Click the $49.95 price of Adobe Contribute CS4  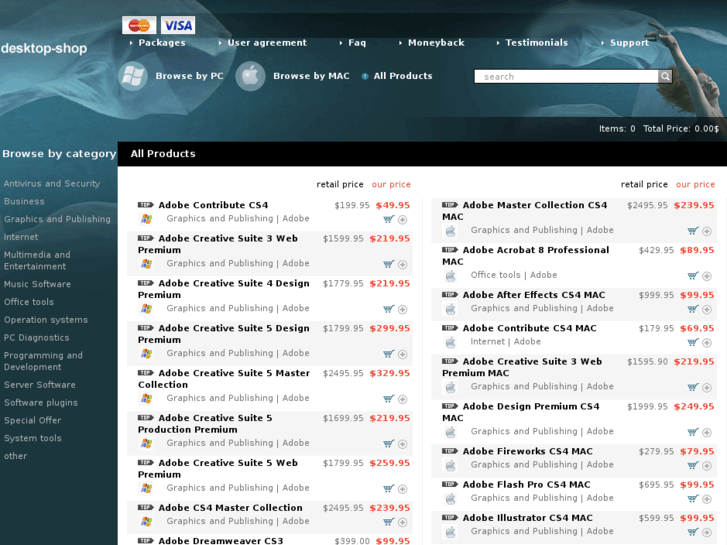click(x=393, y=205)
